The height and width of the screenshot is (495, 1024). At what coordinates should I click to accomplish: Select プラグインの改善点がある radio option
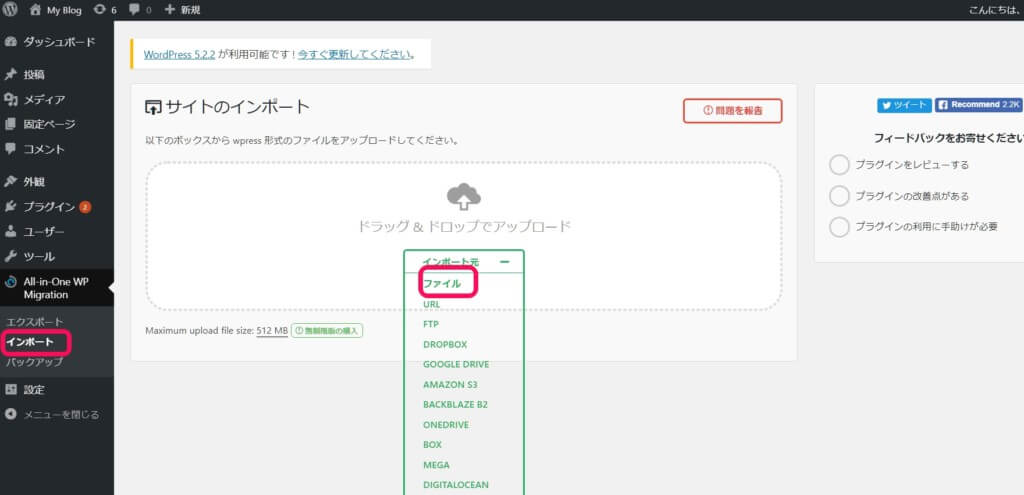pos(840,196)
